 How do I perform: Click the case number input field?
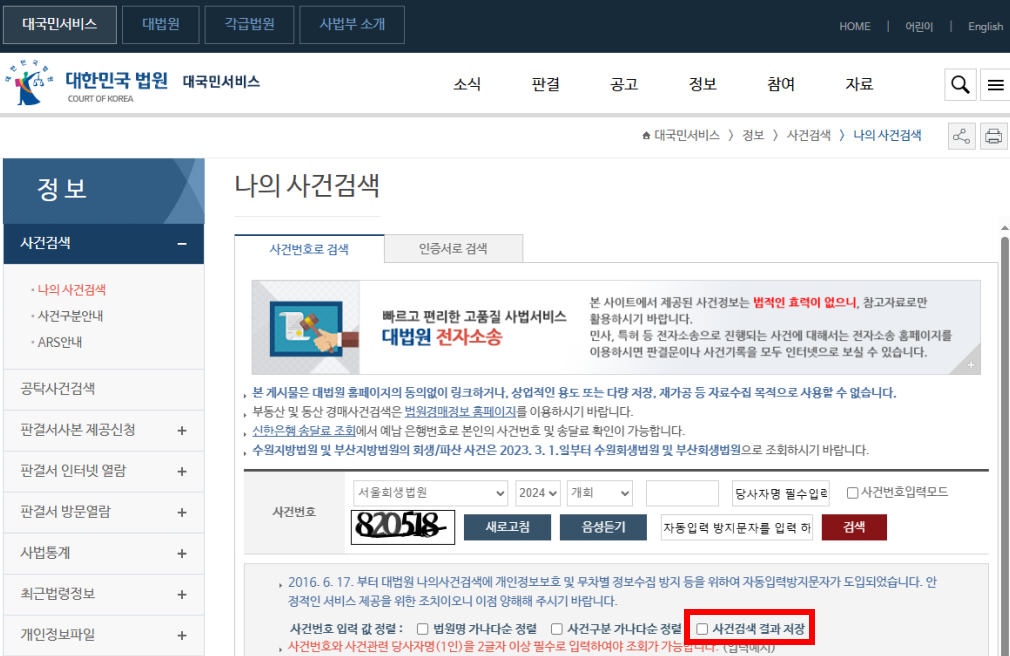[x=682, y=493]
